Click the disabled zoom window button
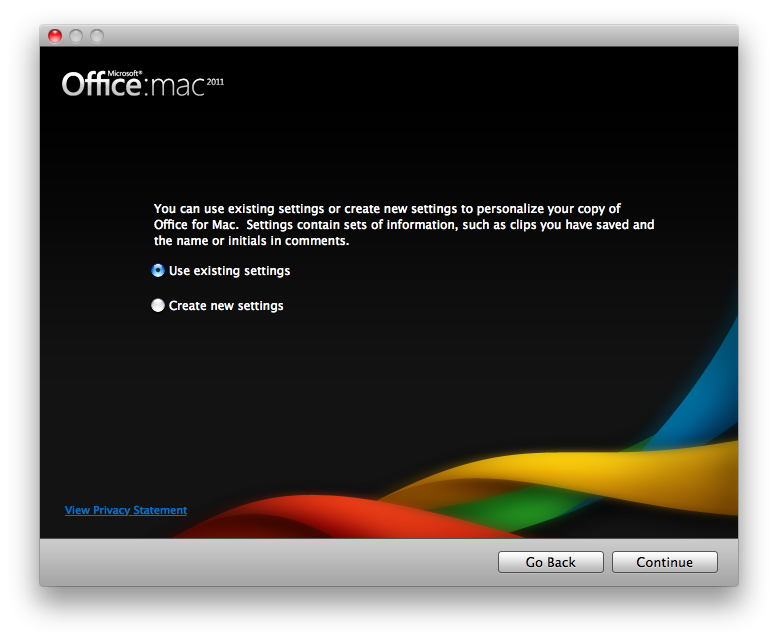Screen dimensions: 778x641 point(97,36)
